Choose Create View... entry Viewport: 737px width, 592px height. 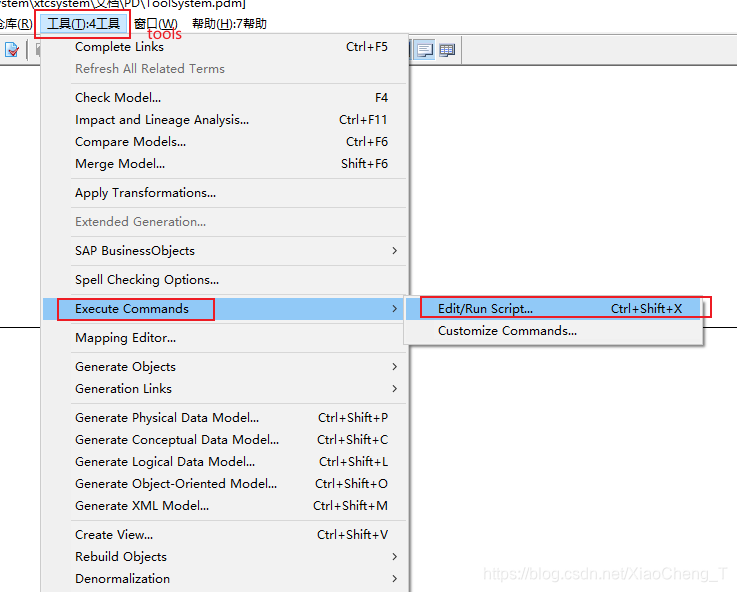pyautogui.click(x=225, y=535)
